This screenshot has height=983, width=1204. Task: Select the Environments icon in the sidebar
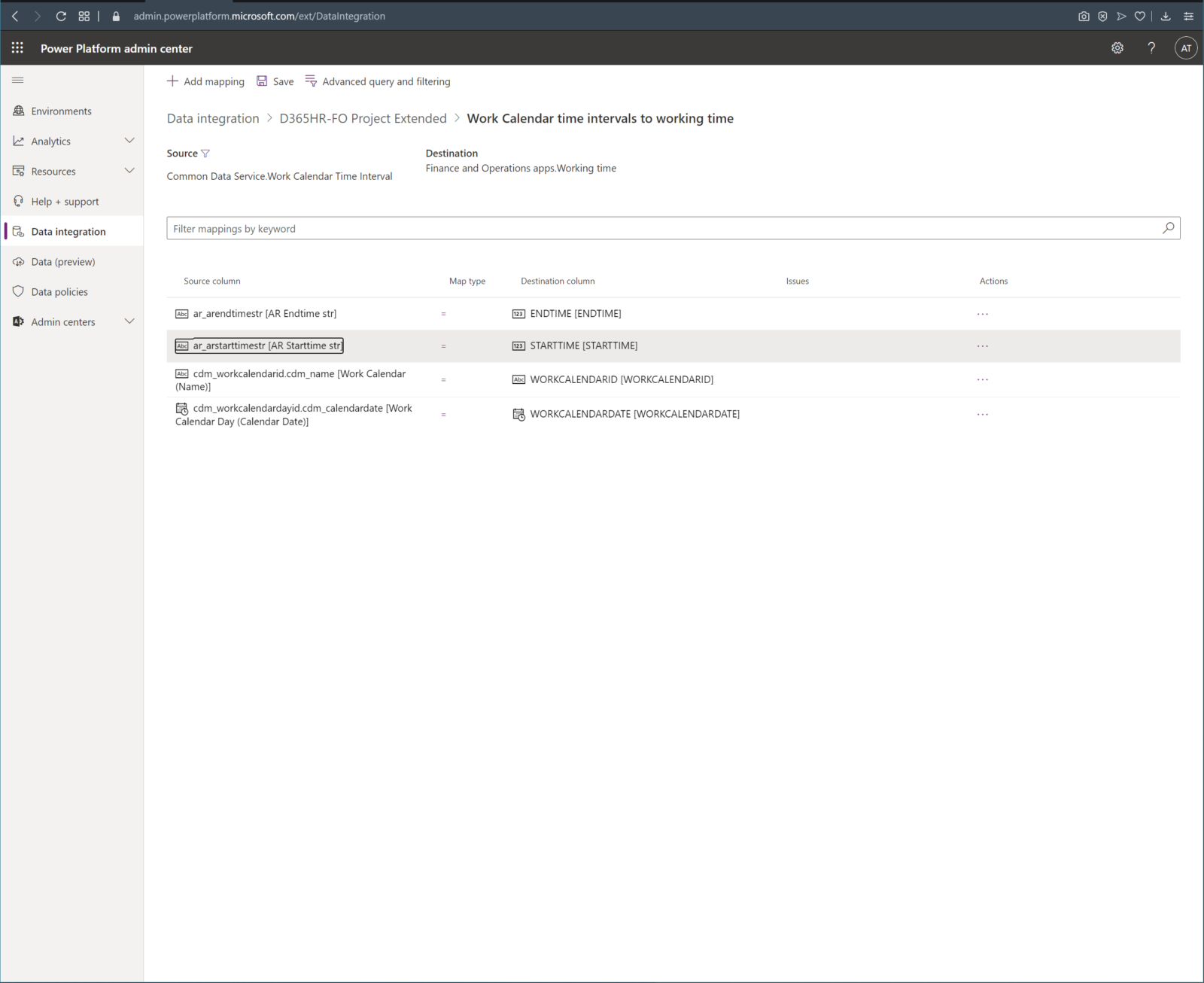(x=18, y=111)
